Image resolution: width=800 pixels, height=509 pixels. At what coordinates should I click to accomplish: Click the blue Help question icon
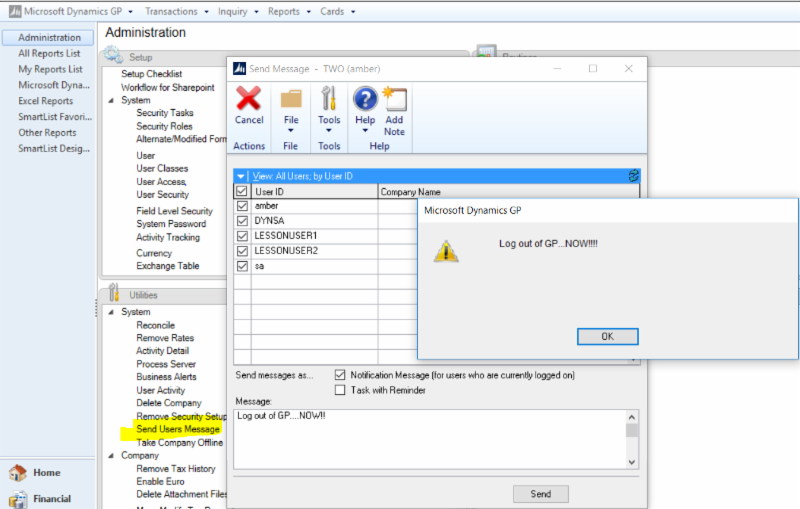point(365,99)
